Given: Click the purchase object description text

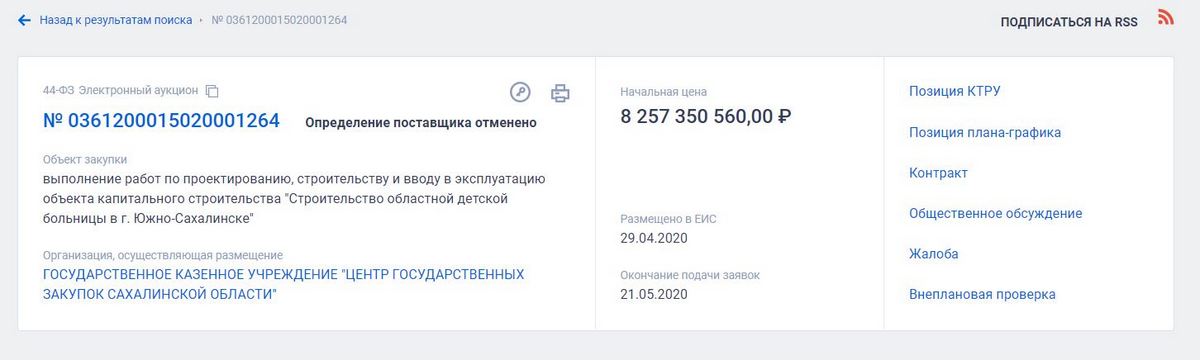Looking at the screenshot, I should (294, 198).
